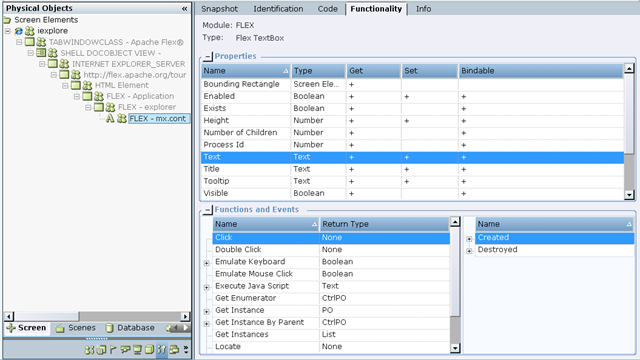Collapse the SHELL DOCOBJECT VIEW node

[31, 53]
